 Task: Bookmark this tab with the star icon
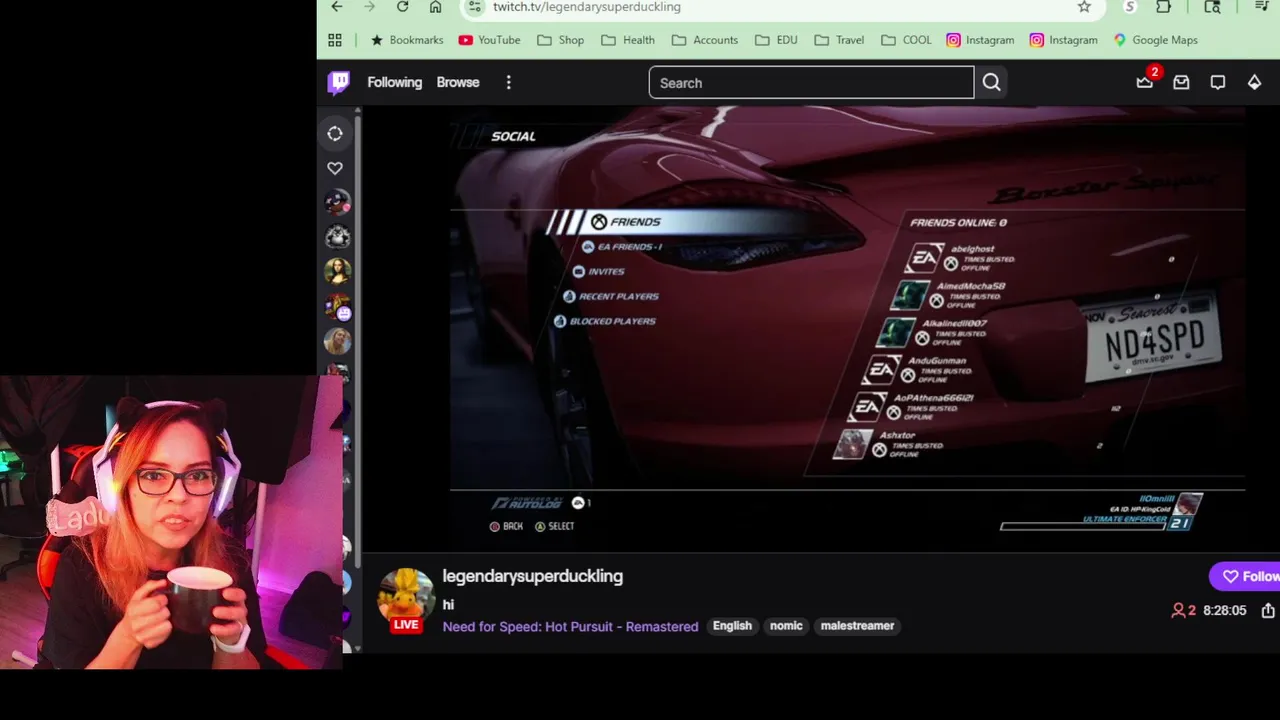click(x=1084, y=7)
